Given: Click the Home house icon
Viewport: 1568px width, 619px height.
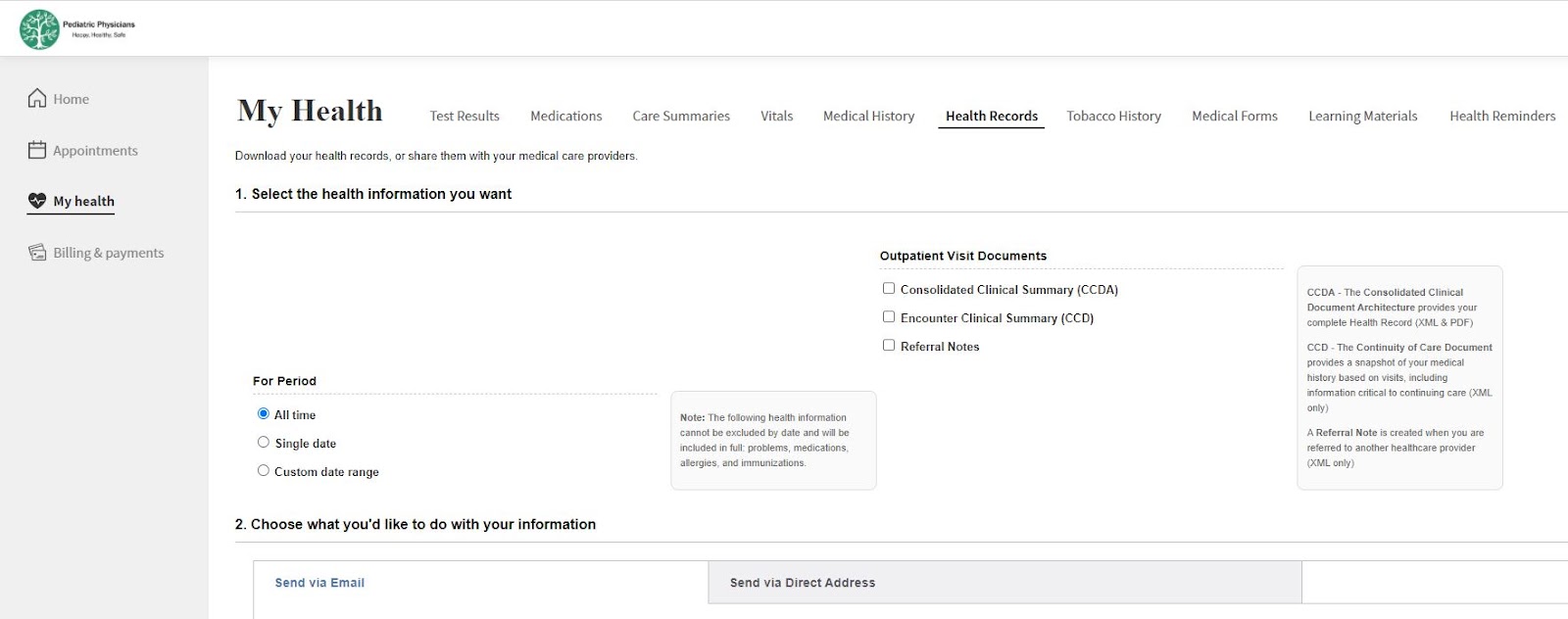Looking at the screenshot, I should [37, 98].
